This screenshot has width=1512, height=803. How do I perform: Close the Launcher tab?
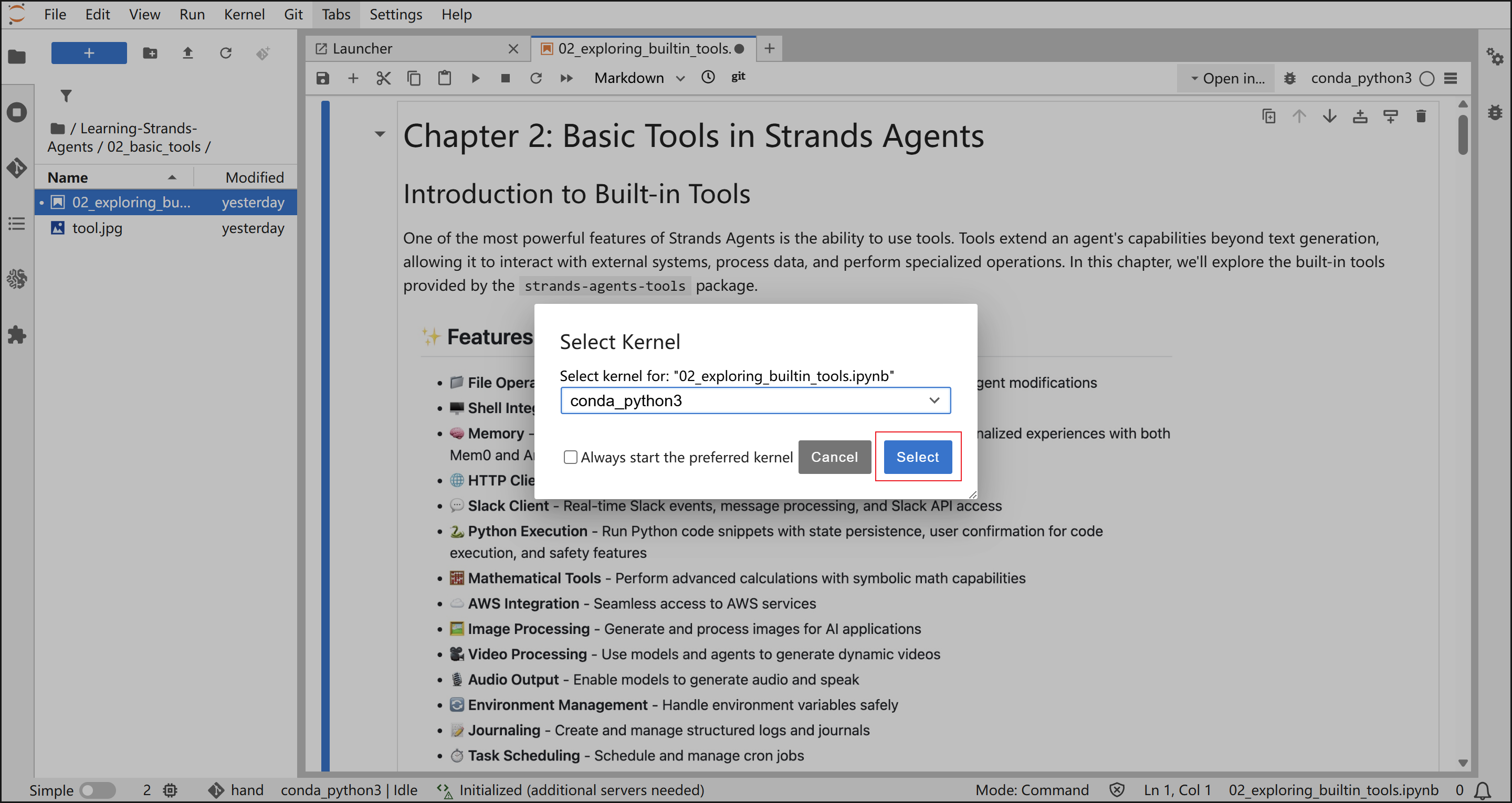pyautogui.click(x=513, y=49)
